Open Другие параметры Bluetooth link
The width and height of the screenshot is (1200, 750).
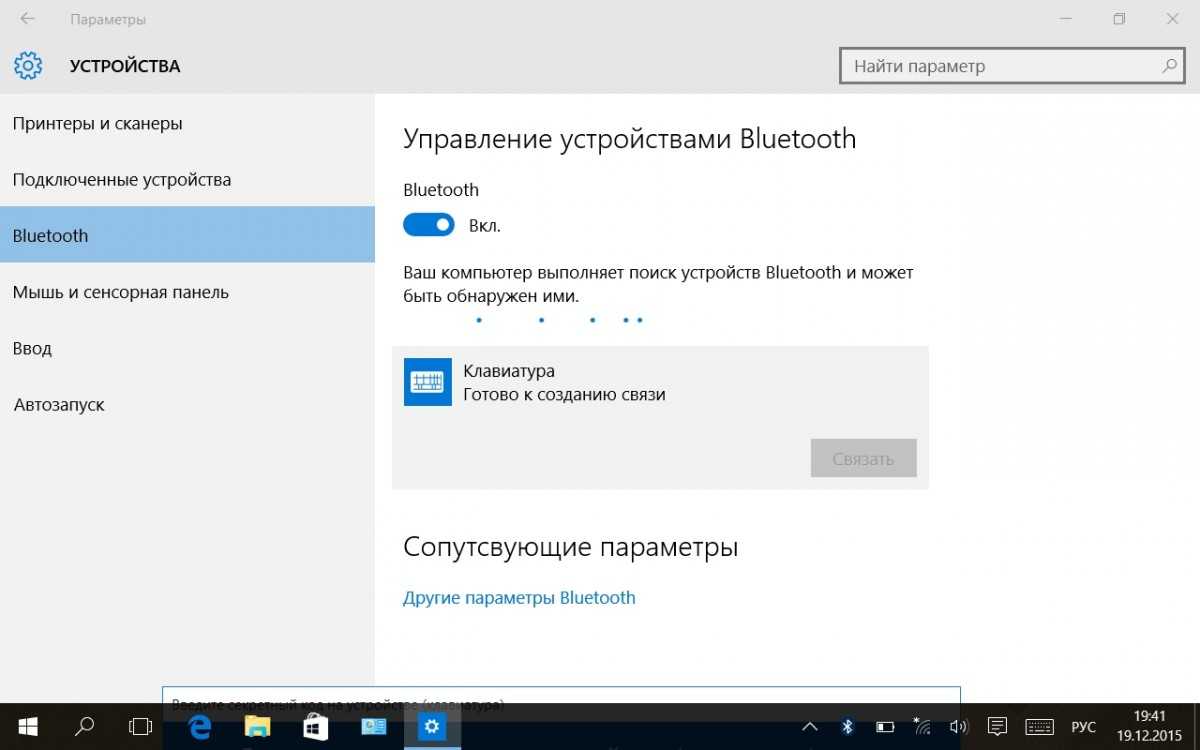[x=519, y=598]
